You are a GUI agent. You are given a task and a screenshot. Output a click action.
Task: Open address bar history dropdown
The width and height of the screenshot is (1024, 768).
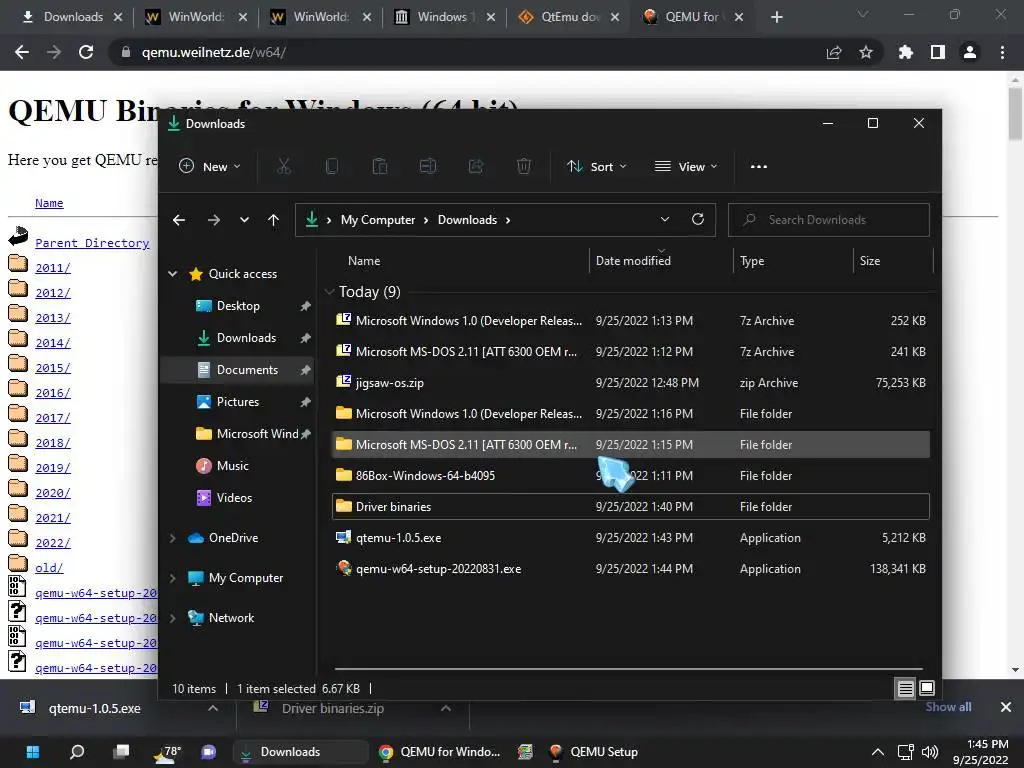[665, 219]
